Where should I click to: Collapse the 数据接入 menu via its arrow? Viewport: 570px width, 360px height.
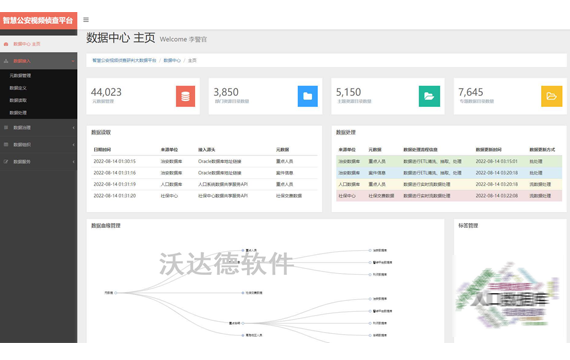73,61
